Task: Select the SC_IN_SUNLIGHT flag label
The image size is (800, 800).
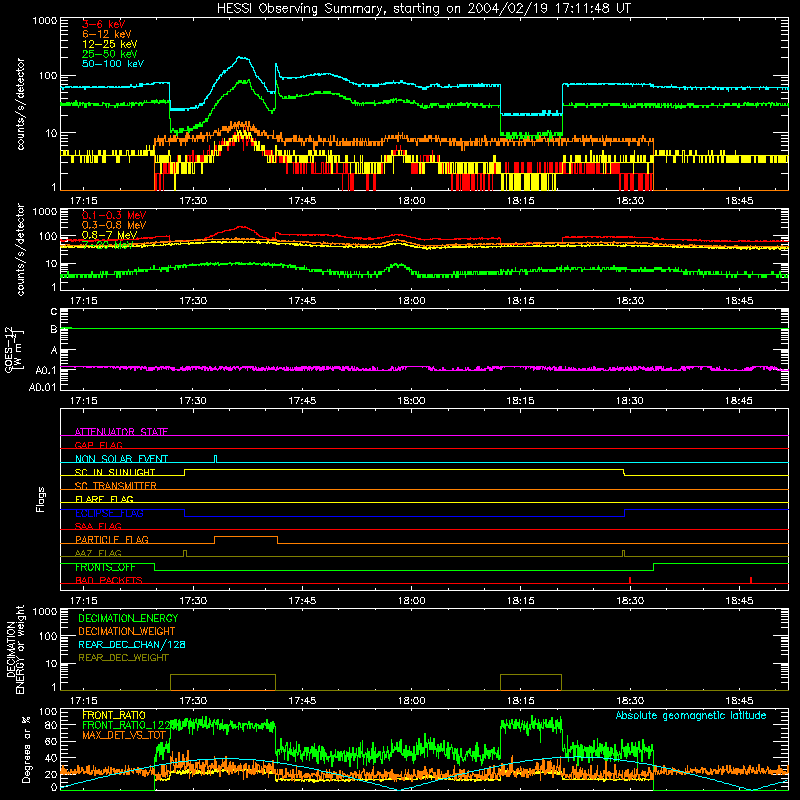Action: 115,472
